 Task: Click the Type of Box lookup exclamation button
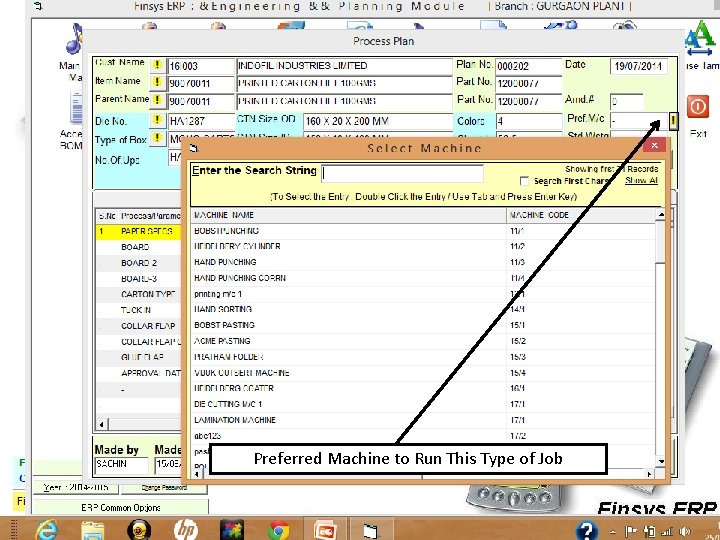(x=157, y=138)
